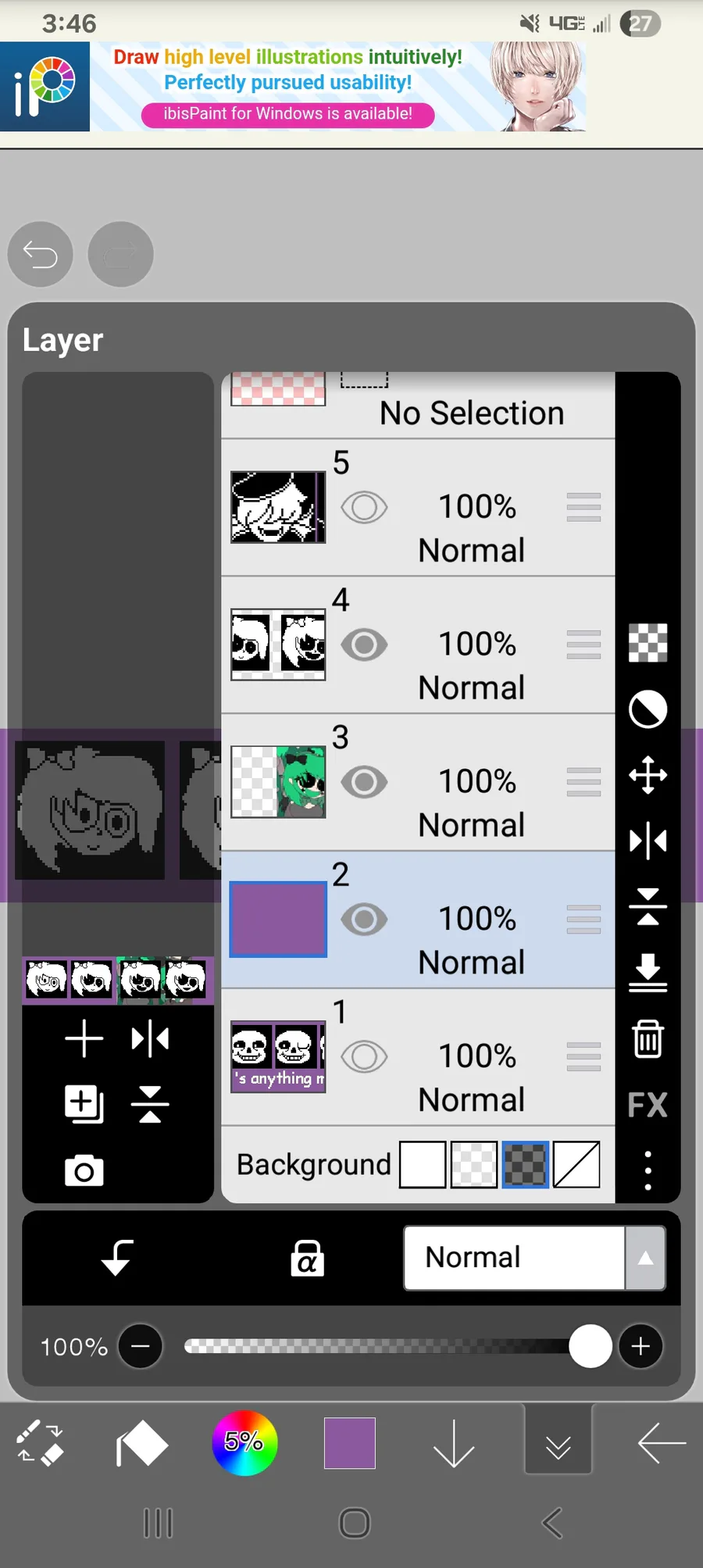Tap the undo arrow button
Image resolution: width=703 pixels, height=1568 pixels.
(x=41, y=255)
